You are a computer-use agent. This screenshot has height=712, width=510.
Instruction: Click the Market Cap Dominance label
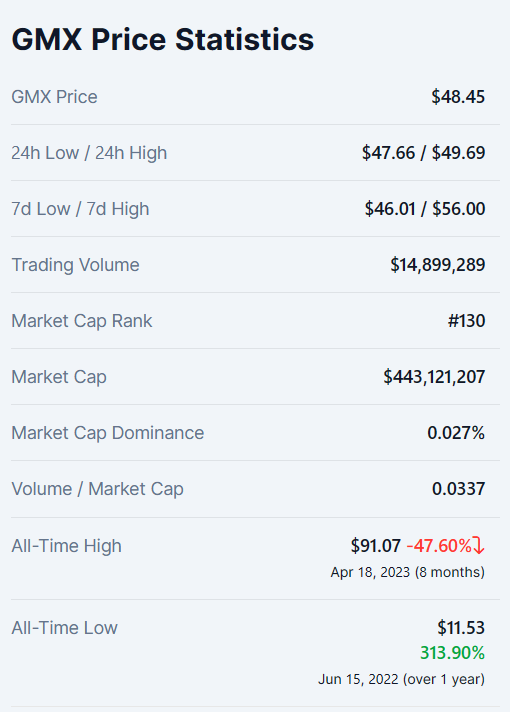click(x=108, y=433)
